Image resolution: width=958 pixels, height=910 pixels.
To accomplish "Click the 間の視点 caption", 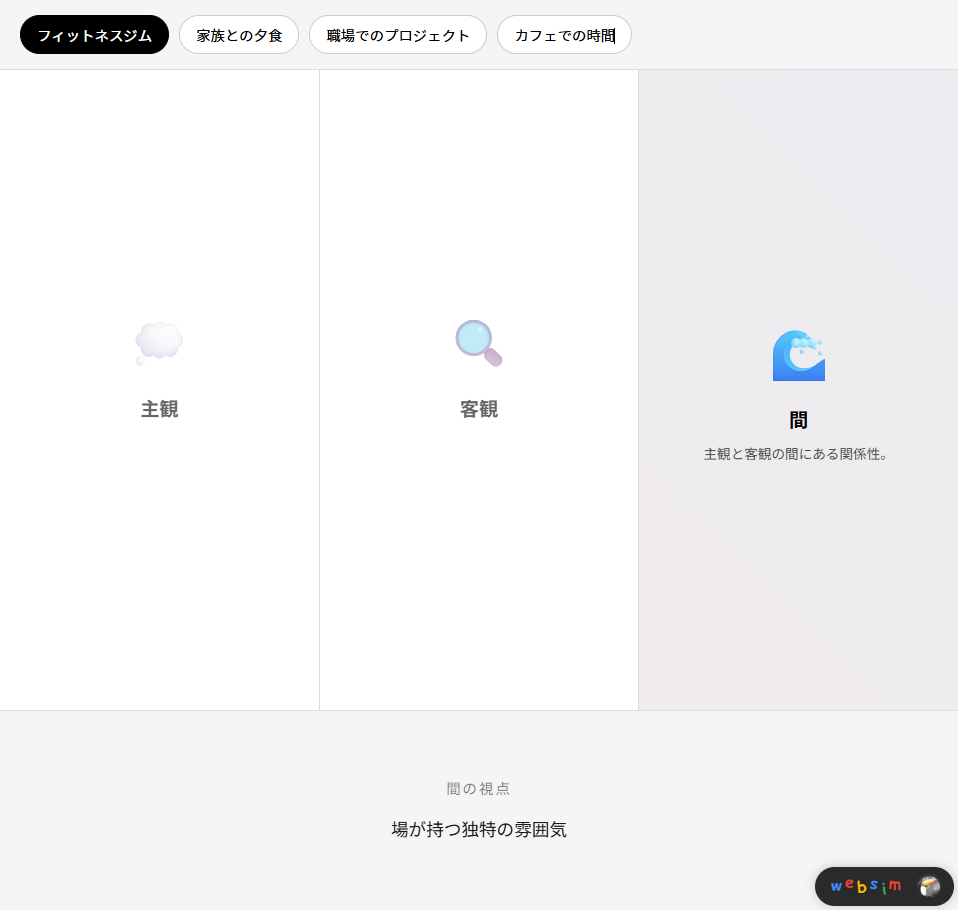I will tap(479, 789).
